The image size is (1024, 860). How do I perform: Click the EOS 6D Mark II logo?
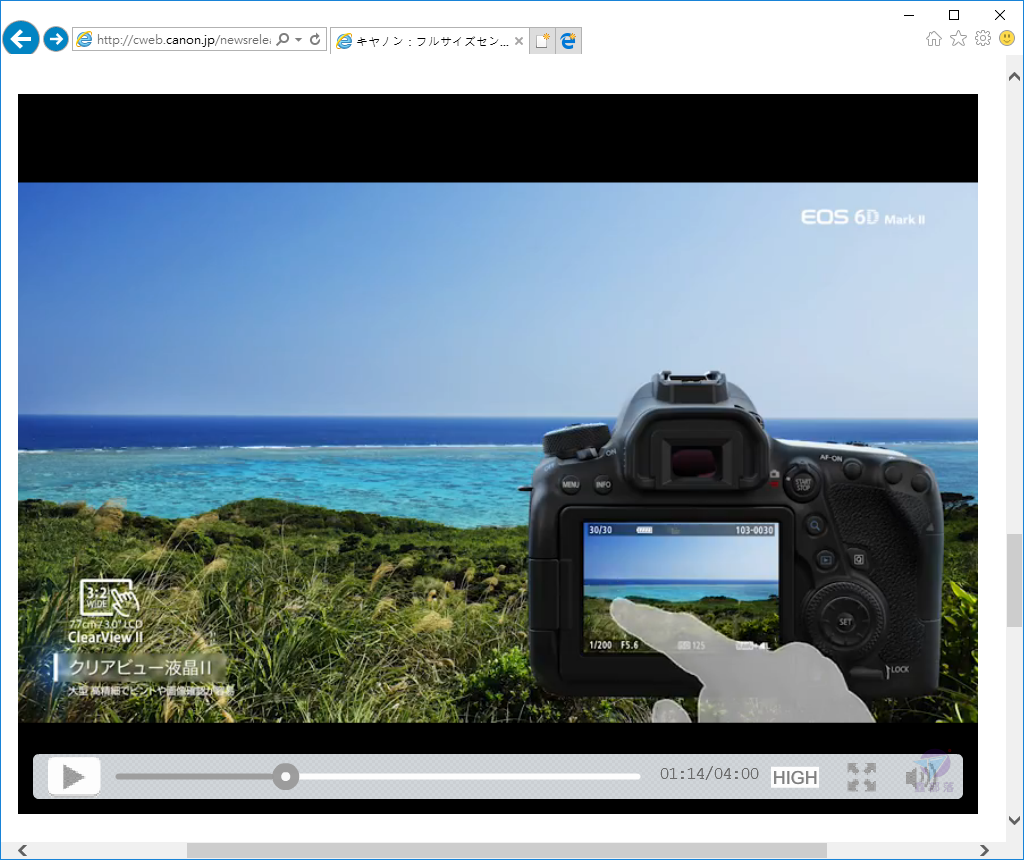coord(863,217)
